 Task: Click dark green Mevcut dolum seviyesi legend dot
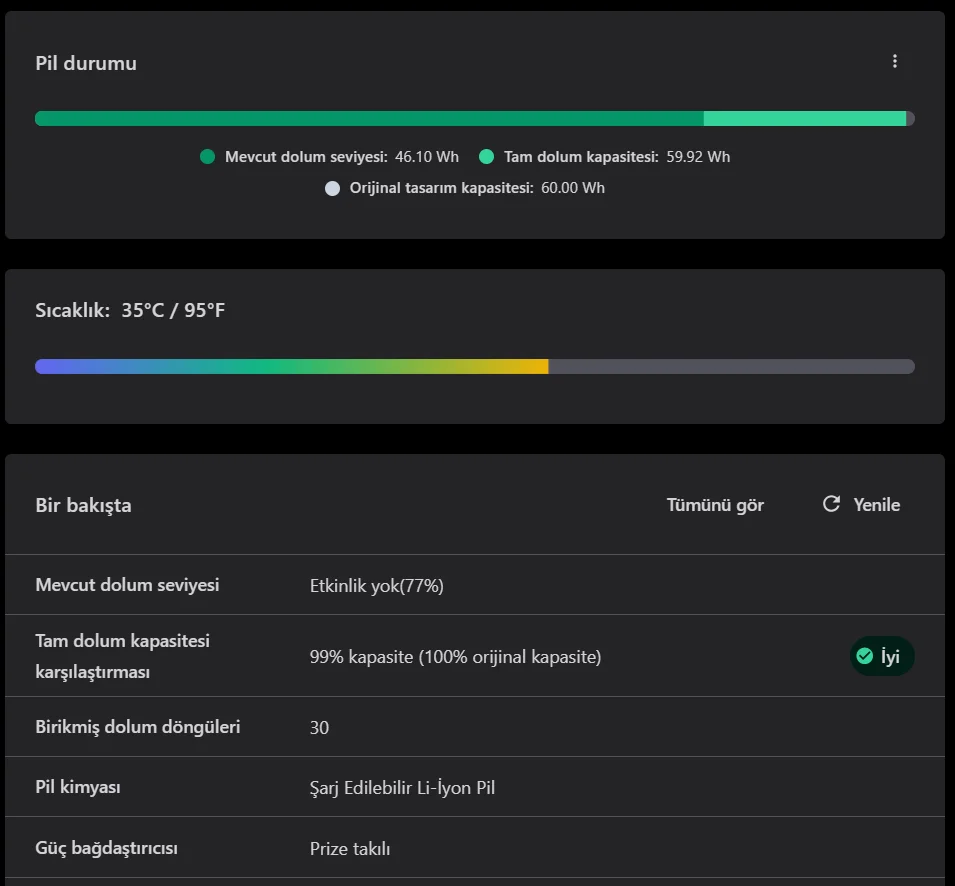point(208,157)
